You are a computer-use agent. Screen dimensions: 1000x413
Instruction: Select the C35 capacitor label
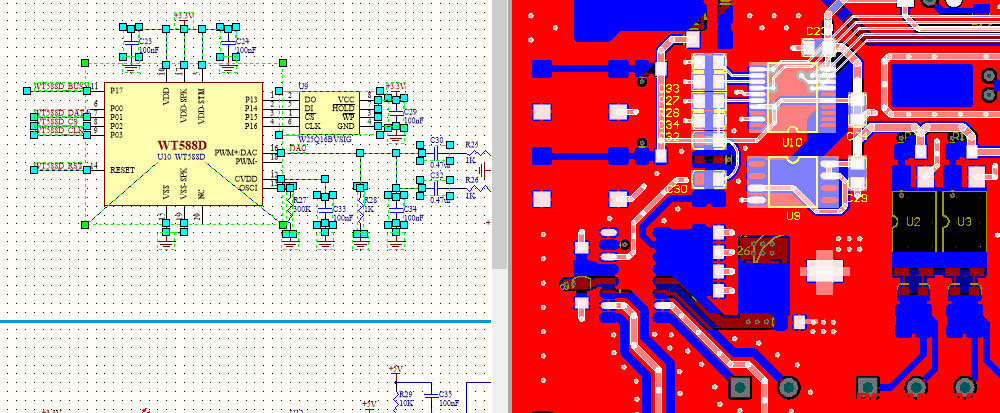pos(445,395)
